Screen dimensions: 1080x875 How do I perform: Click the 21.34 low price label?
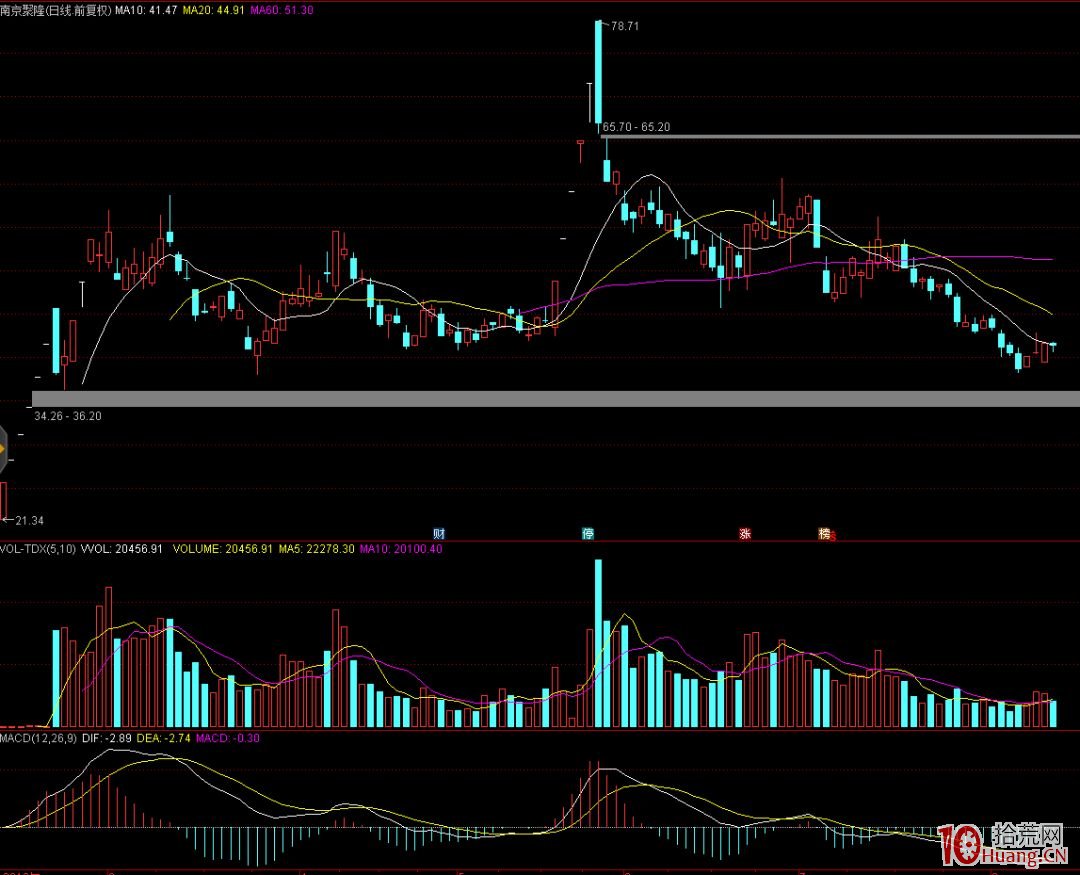pyautogui.click(x=30, y=520)
